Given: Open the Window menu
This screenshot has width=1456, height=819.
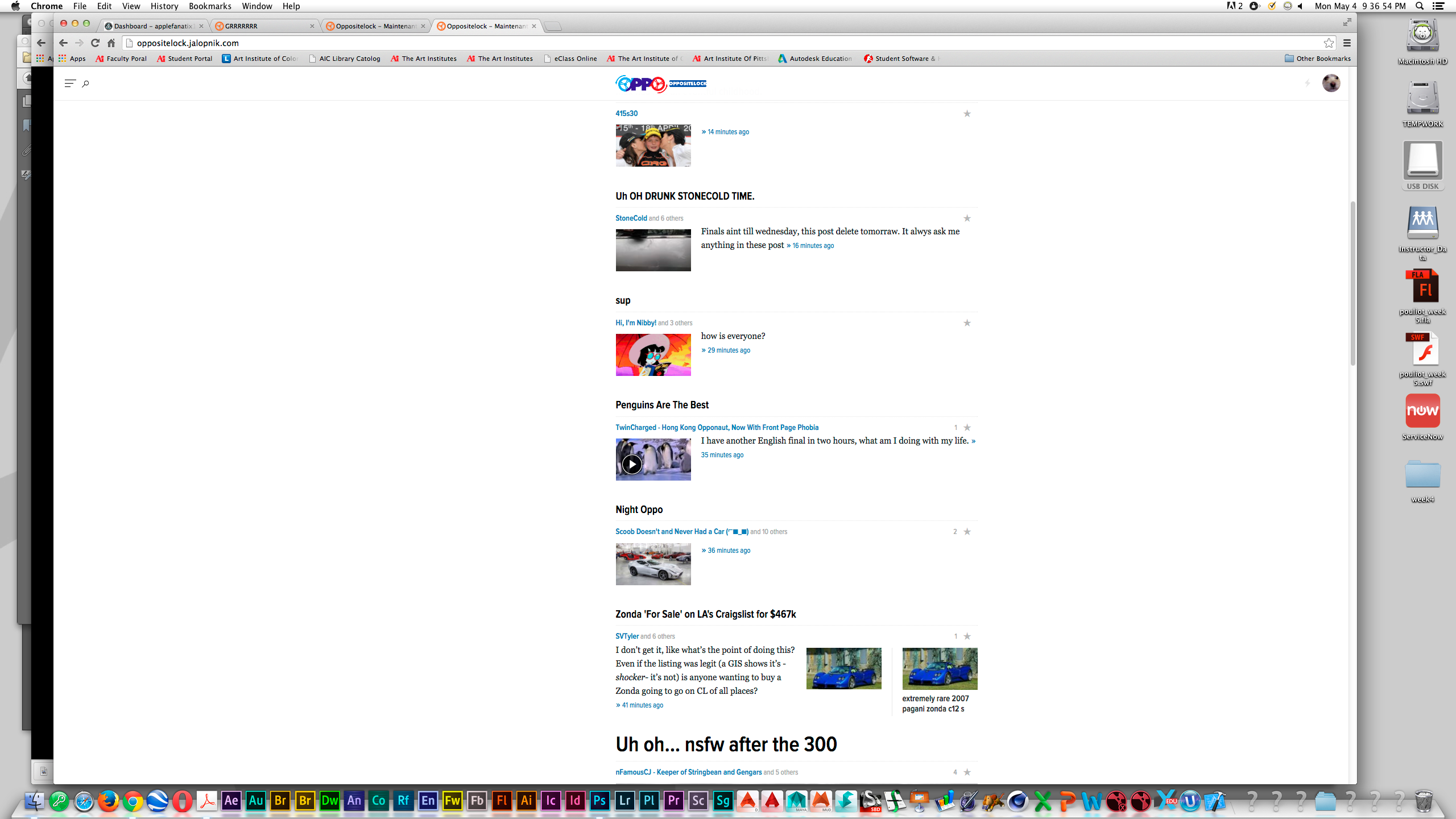Looking at the screenshot, I should (257, 6).
